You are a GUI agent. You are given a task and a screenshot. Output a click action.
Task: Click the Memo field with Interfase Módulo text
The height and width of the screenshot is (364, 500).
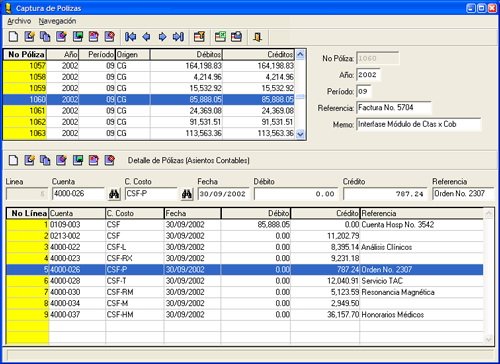[x=419, y=124]
